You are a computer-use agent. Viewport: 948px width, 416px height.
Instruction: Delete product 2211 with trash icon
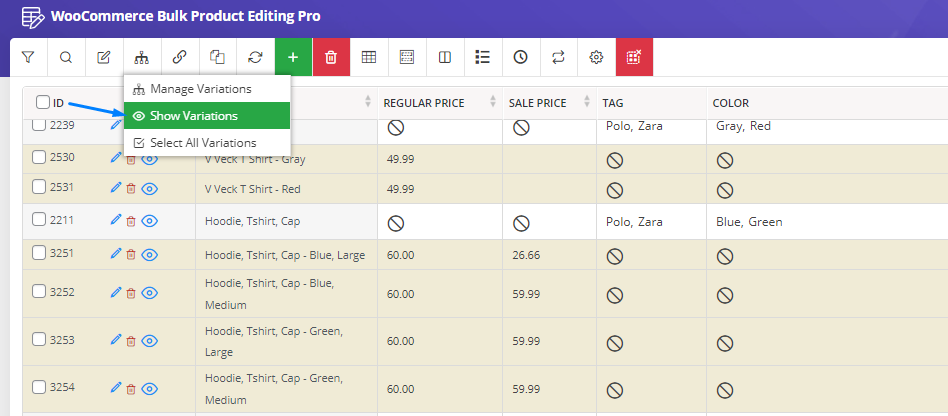coord(131,221)
